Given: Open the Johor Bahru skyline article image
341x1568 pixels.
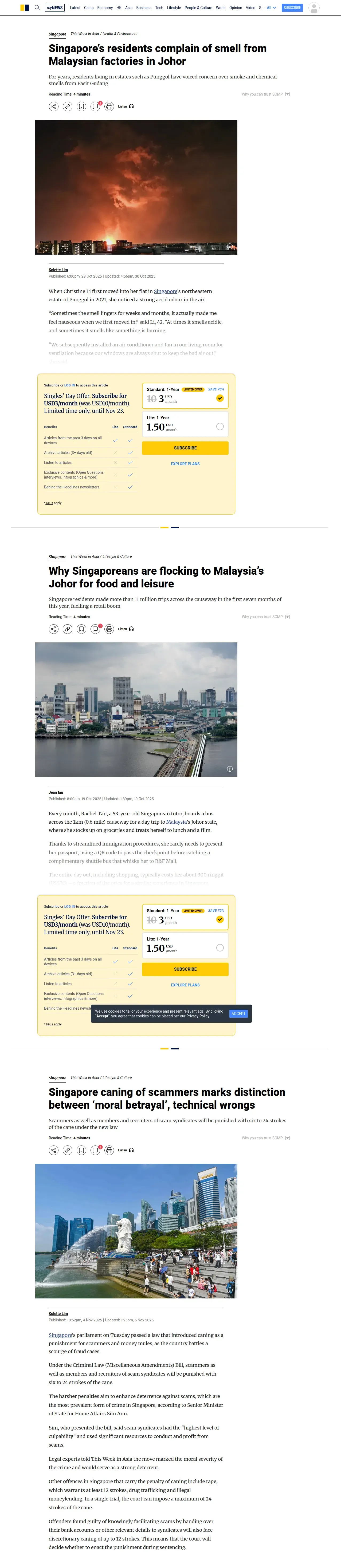Looking at the screenshot, I should pyautogui.click(x=136, y=710).
